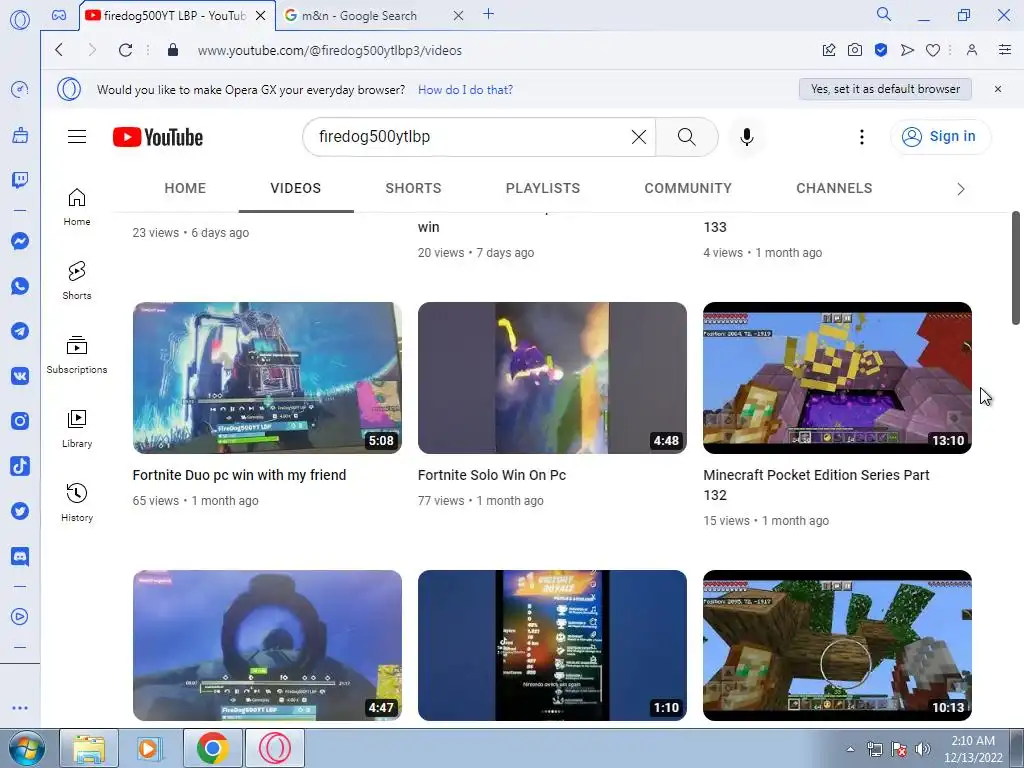Open YouTube hamburger guide menu

77,136
